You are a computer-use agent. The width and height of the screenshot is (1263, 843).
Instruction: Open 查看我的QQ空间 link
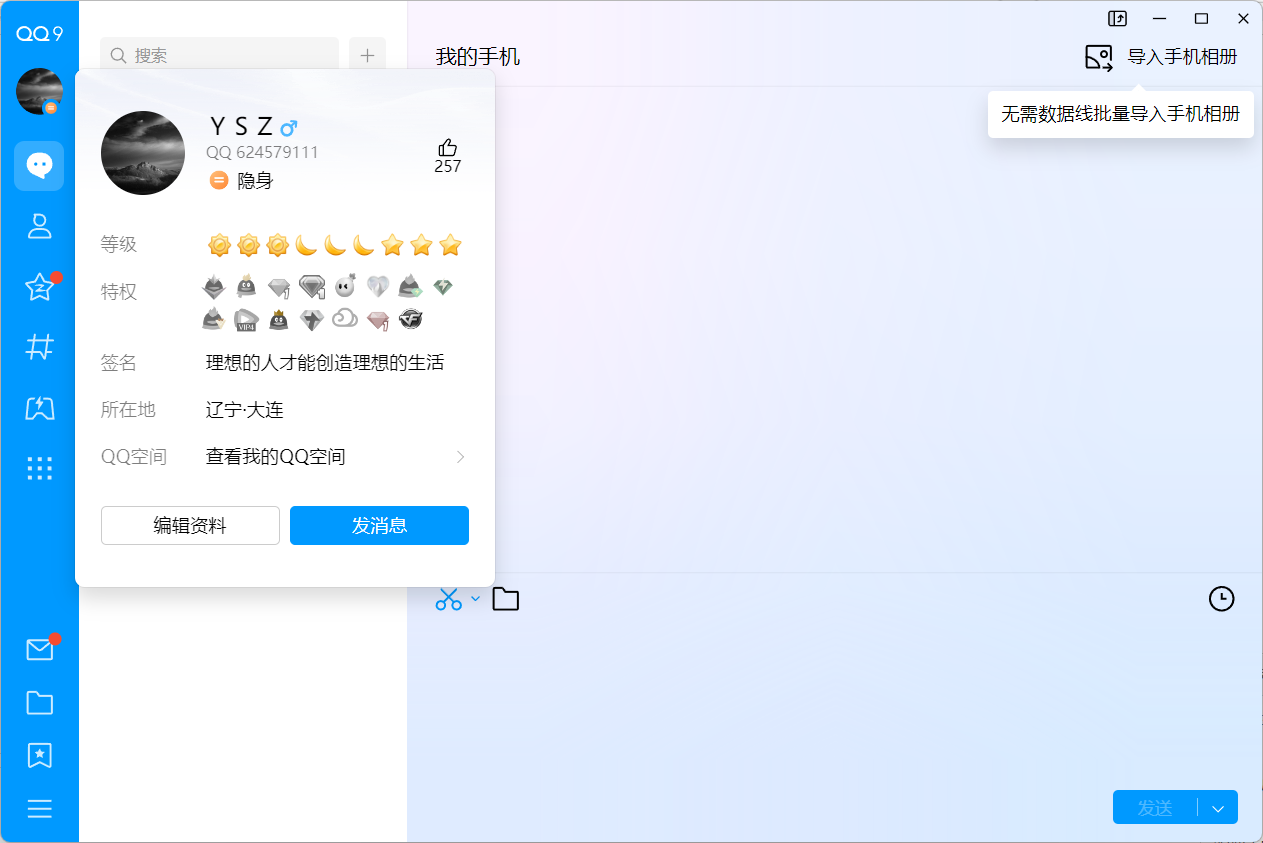tap(275, 457)
